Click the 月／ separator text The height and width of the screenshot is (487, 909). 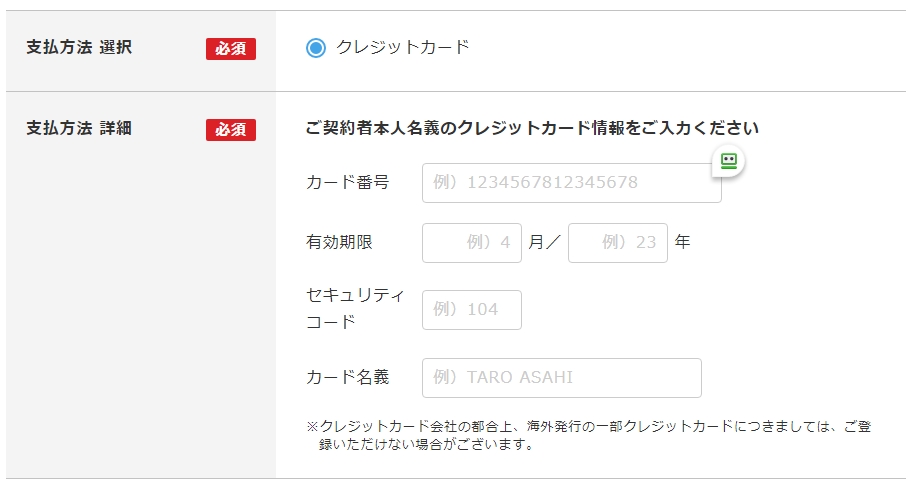545,242
